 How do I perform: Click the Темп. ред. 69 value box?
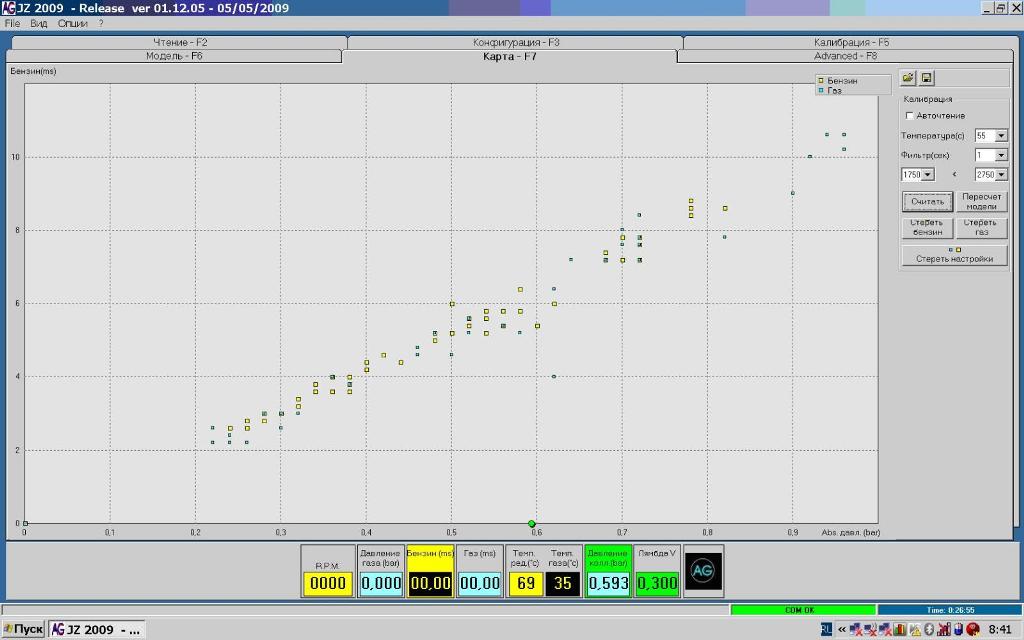[x=526, y=583]
